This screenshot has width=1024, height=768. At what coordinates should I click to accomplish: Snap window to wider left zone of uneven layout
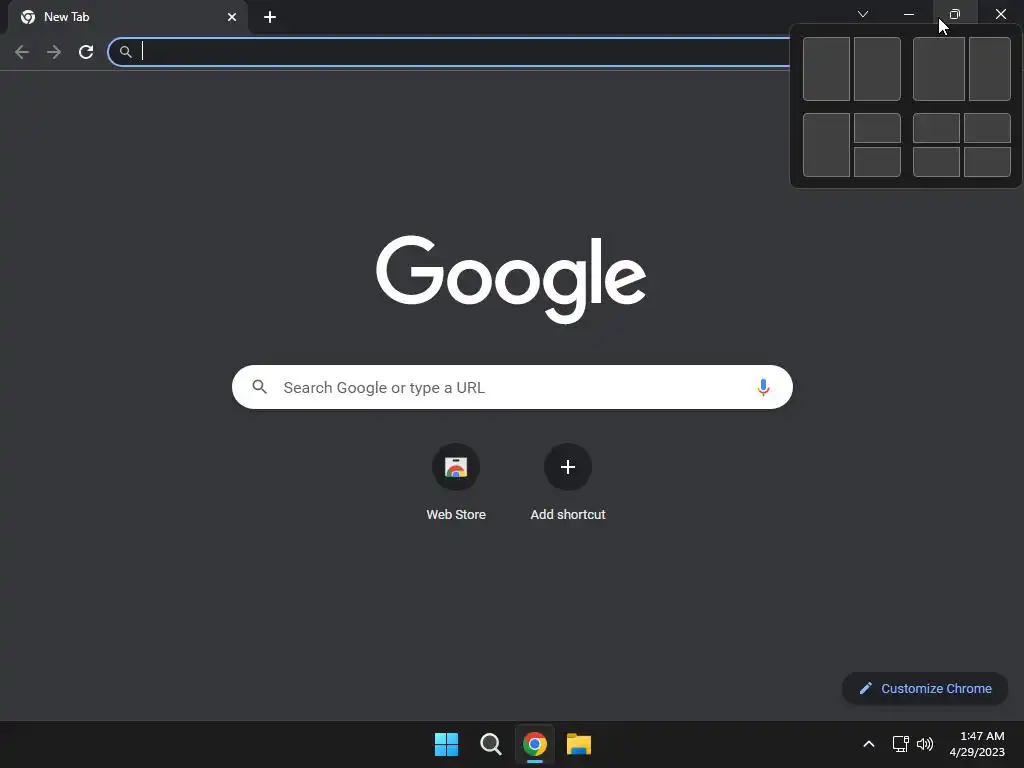tap(938, 69)
